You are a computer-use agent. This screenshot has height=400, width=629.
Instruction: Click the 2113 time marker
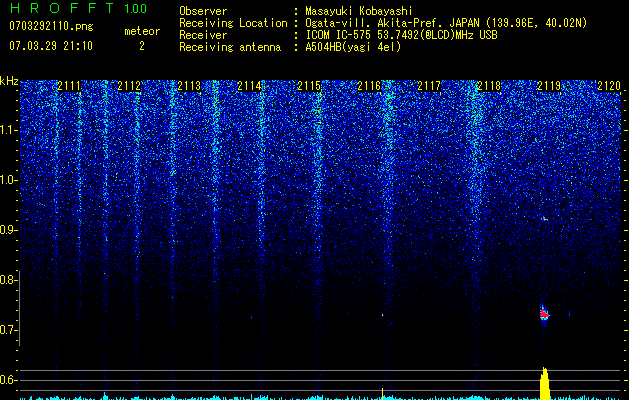[189, 86]
